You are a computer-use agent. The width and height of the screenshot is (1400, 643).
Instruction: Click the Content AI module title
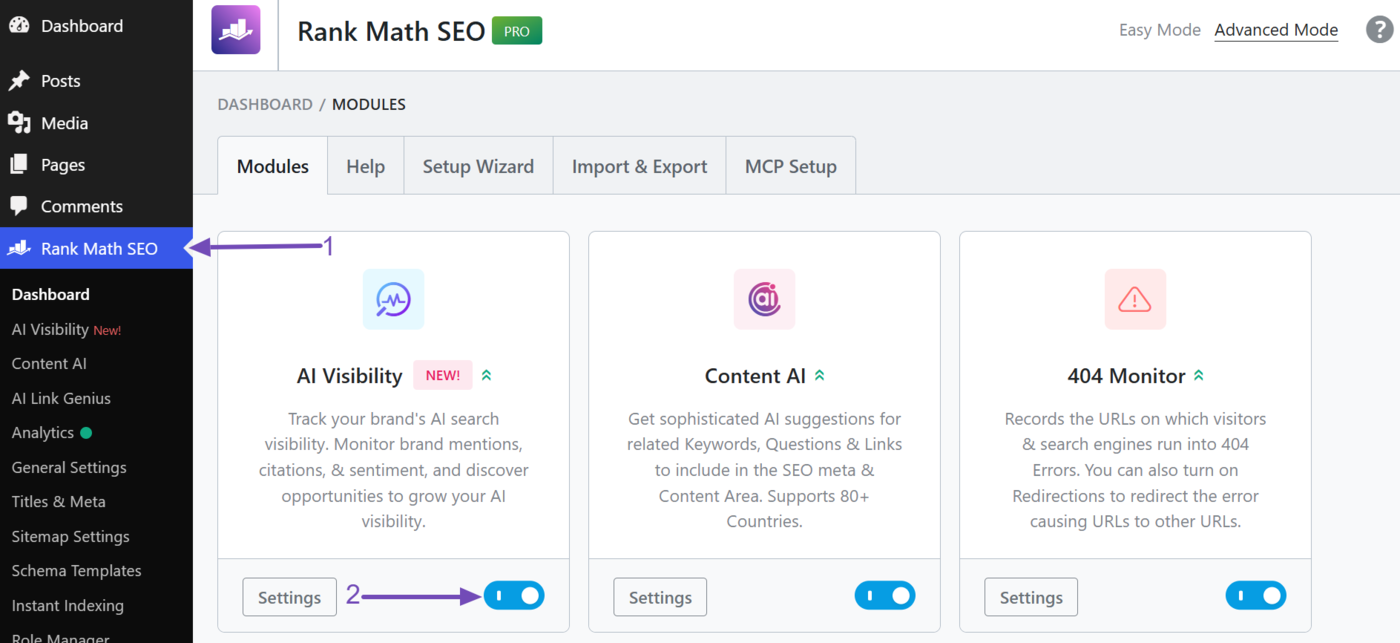(755, 376)
